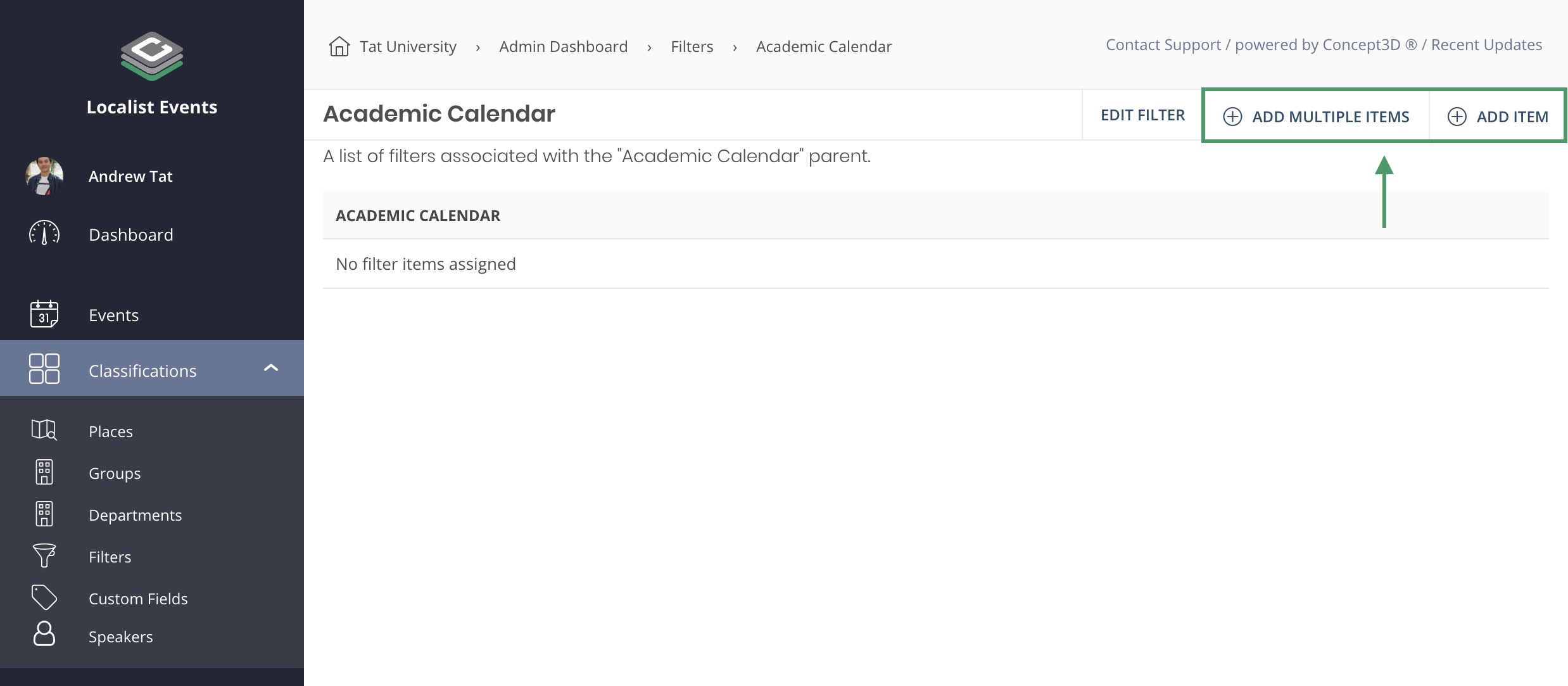Click the home icon in breadcrumb
The image size is (1568, 686).
[339, 46]
